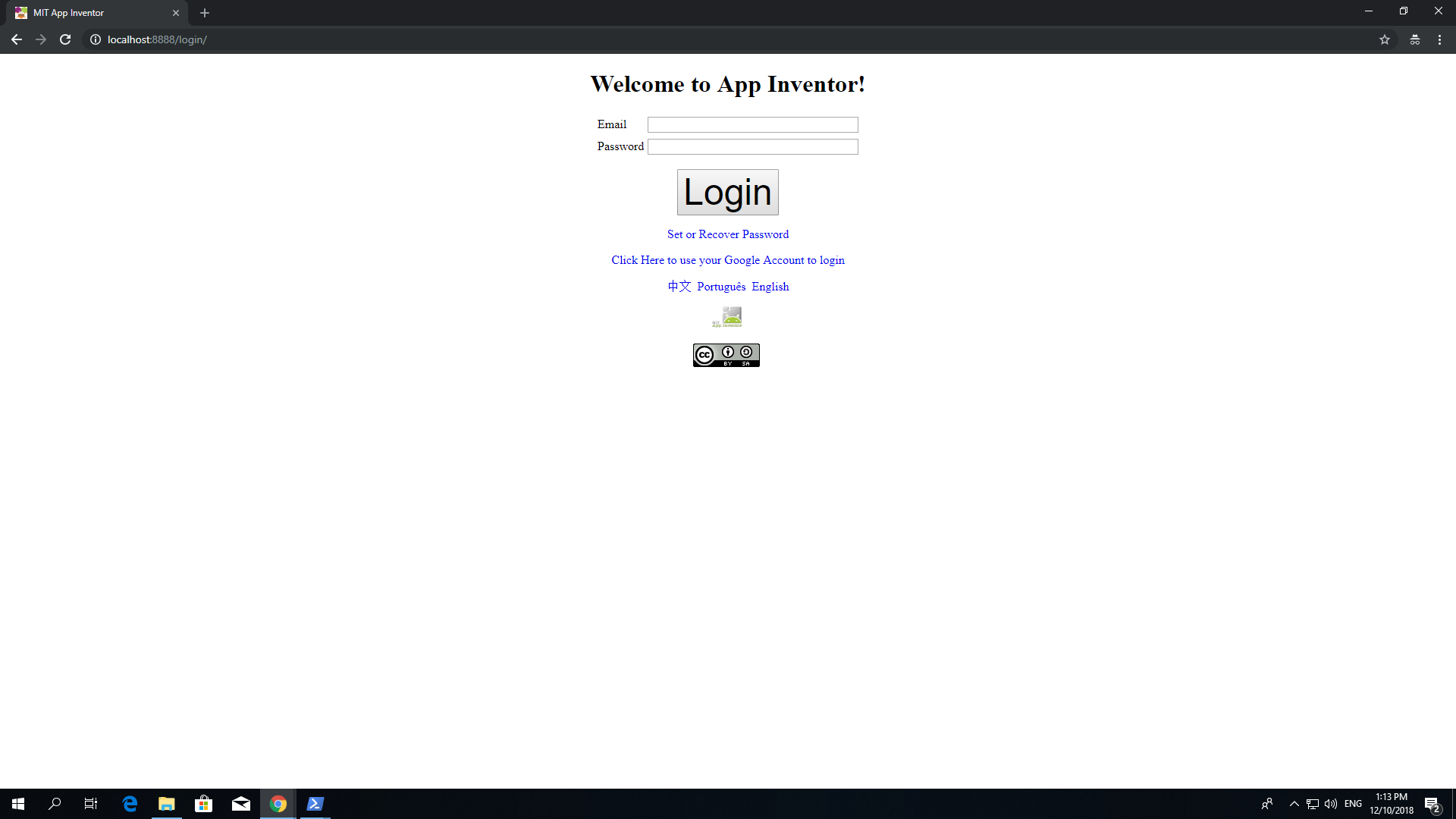Open File Explorer from the taskbar
The width and height of the screenshot is (1456, 819).
click(x=166, y=804)
